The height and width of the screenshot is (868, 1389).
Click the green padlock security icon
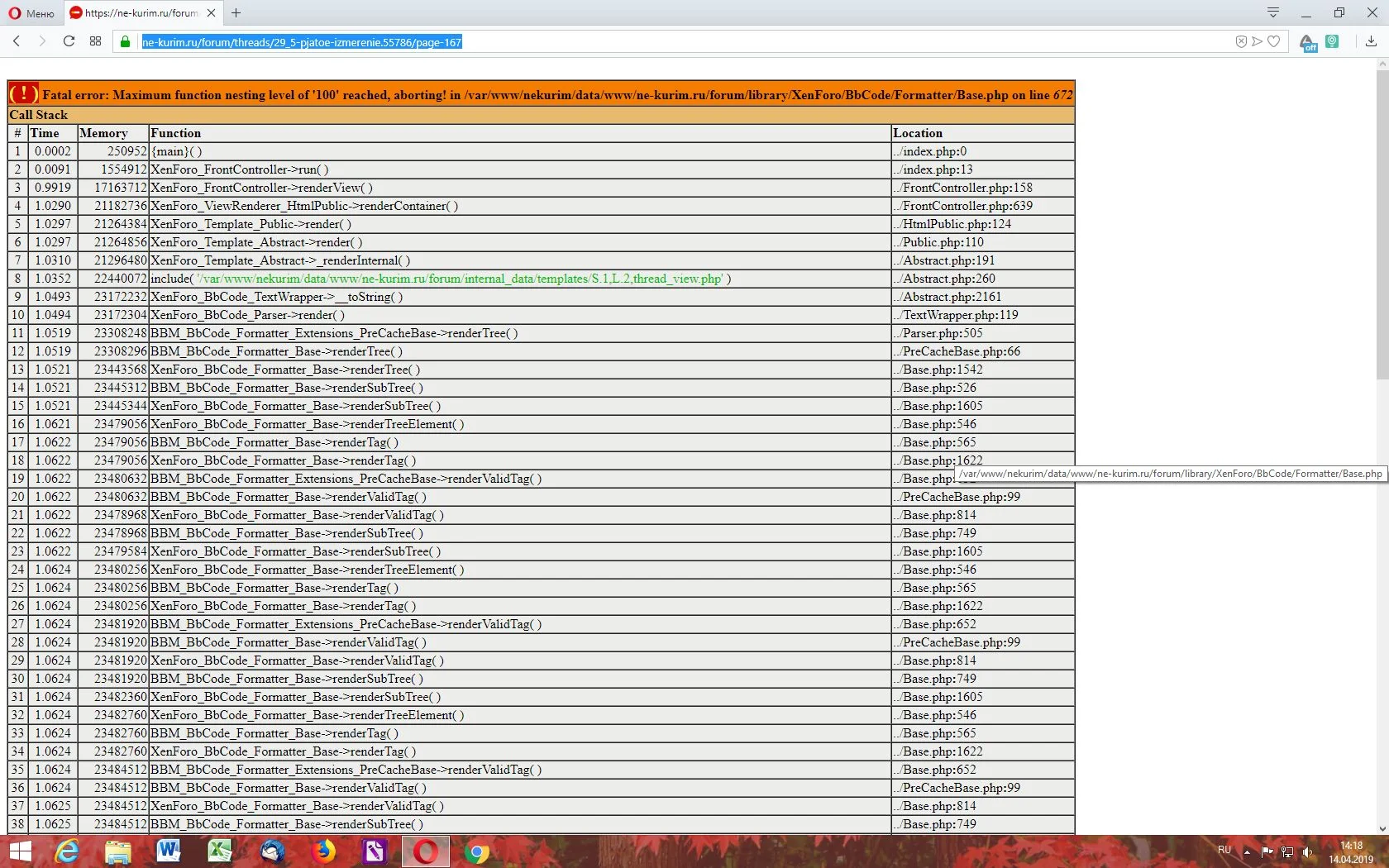(x=126, y=42)
